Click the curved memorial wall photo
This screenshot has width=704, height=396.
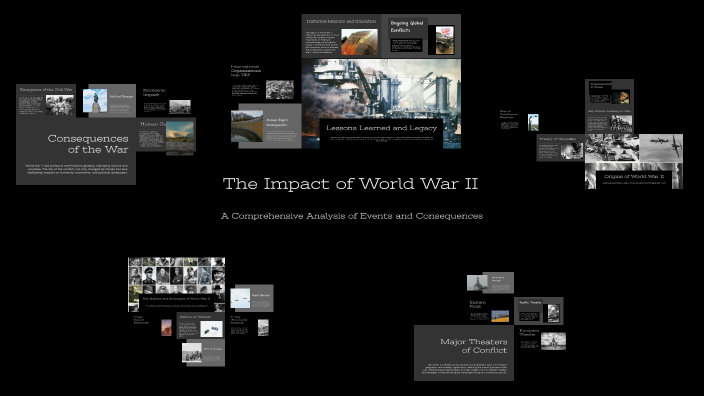pos(247,126)
